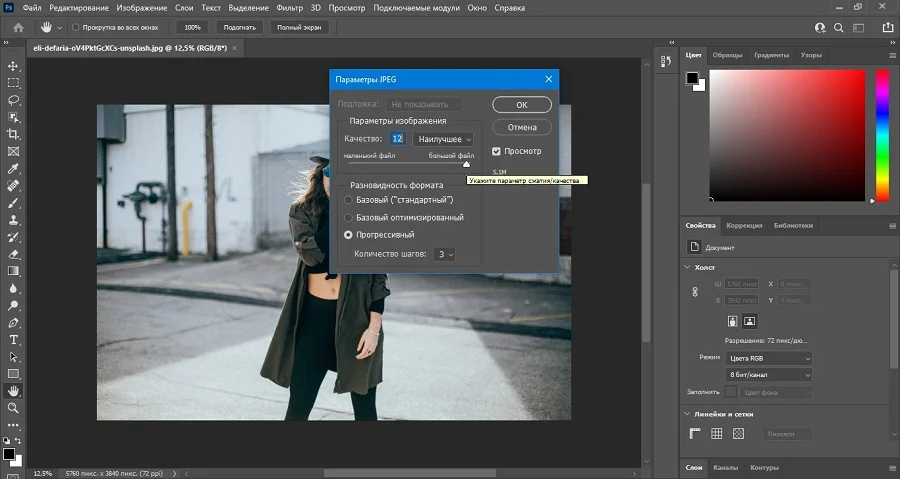Open the Edit Toolbar three-dots button
Screen dimensions: 900x479
tap(13, 425)
